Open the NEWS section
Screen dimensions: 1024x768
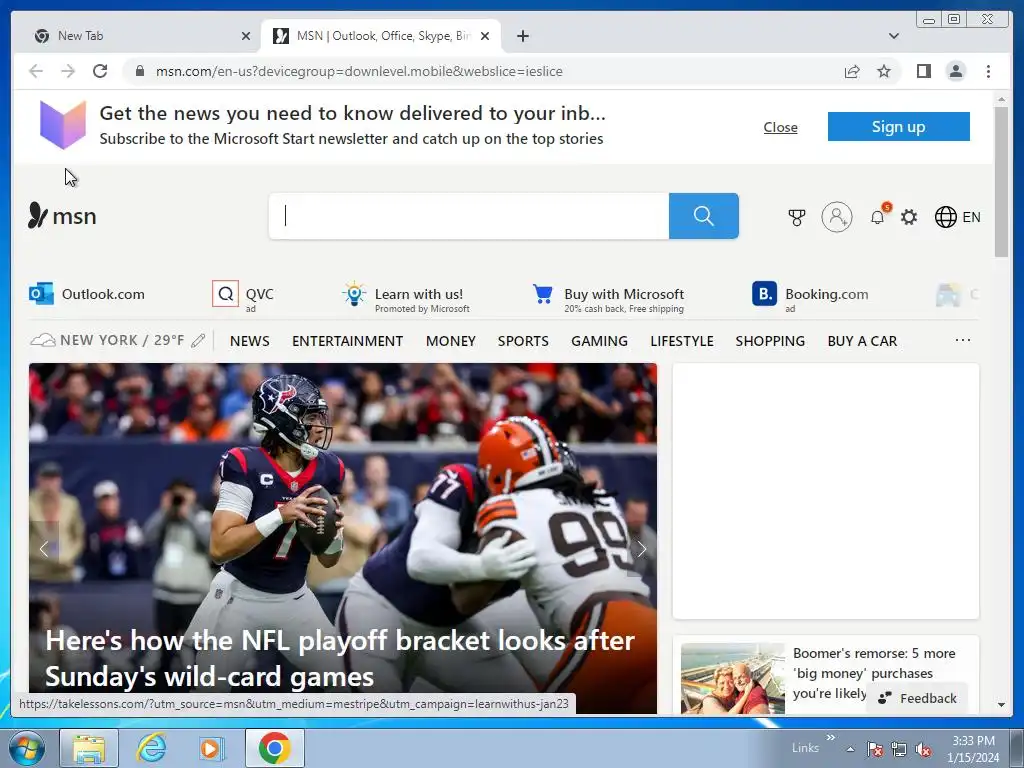pyautogui.click(x=249, y=341)
